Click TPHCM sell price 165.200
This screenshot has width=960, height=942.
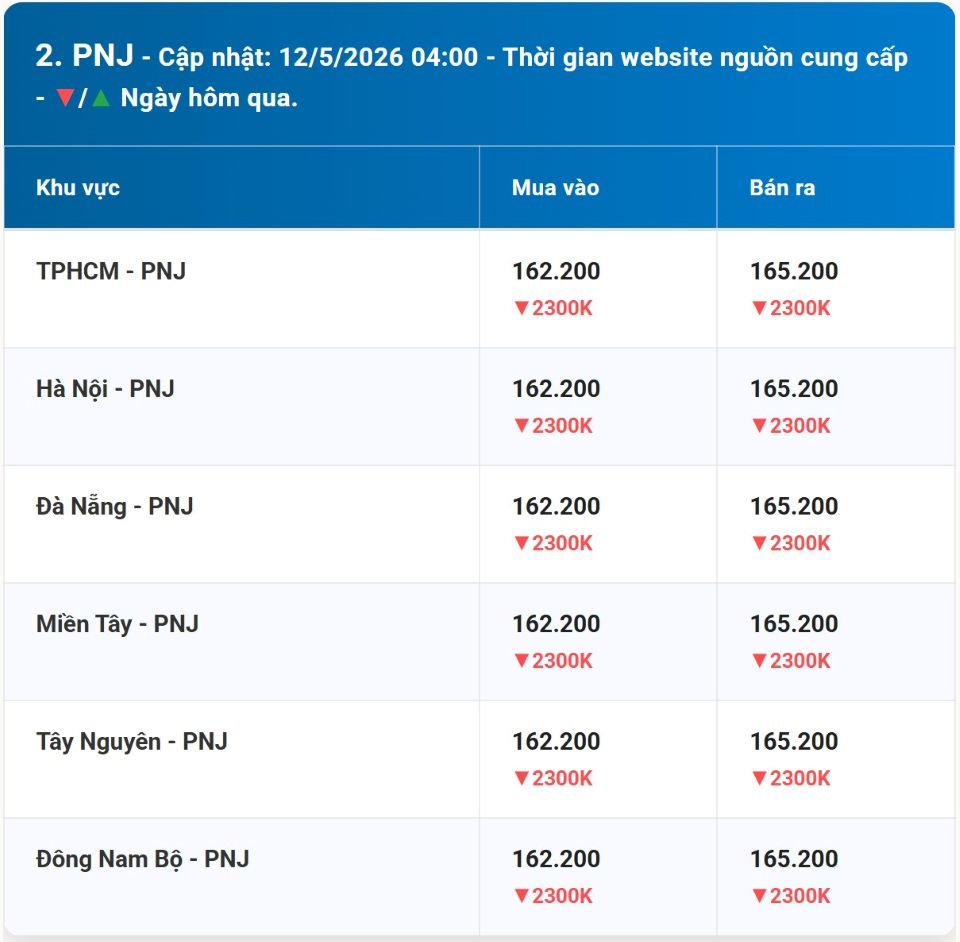[x=794, y=271]
